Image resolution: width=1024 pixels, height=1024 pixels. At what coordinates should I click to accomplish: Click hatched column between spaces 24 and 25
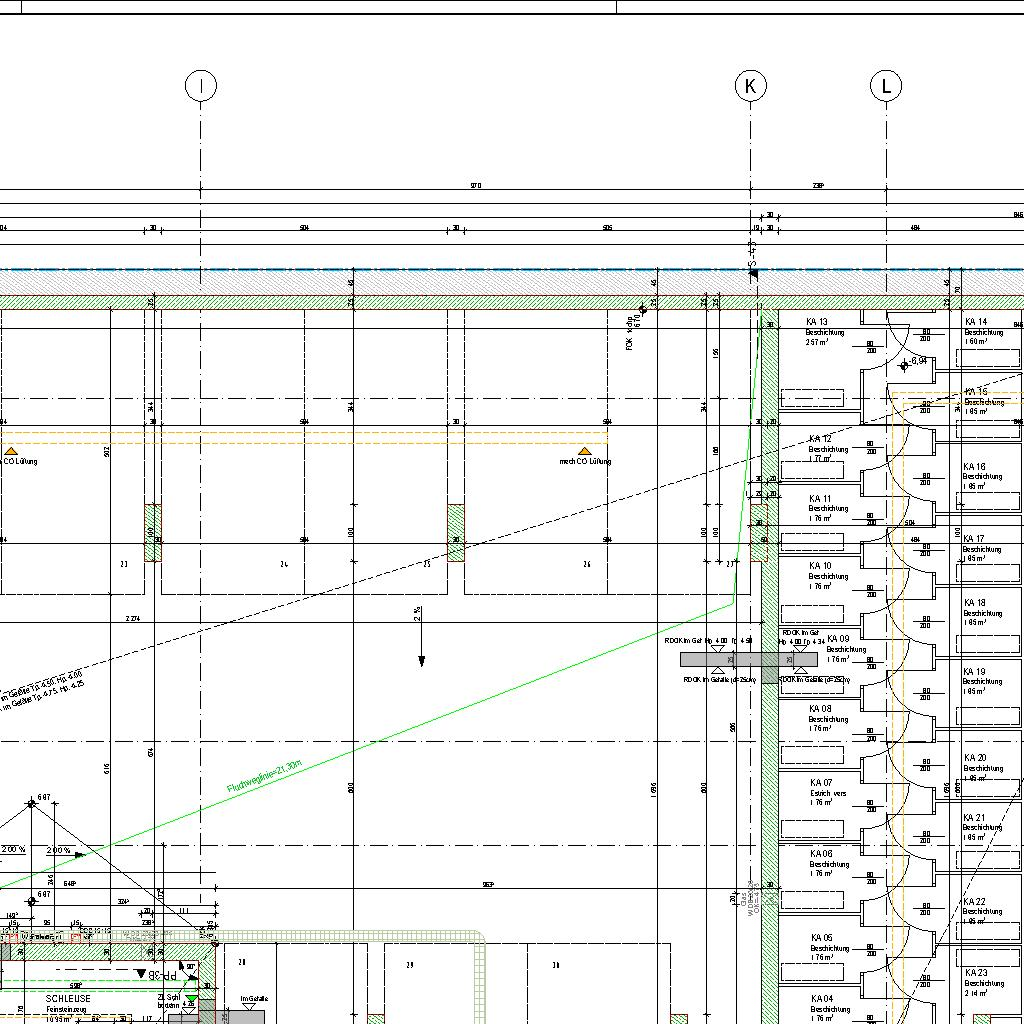(x=456, y=532)
